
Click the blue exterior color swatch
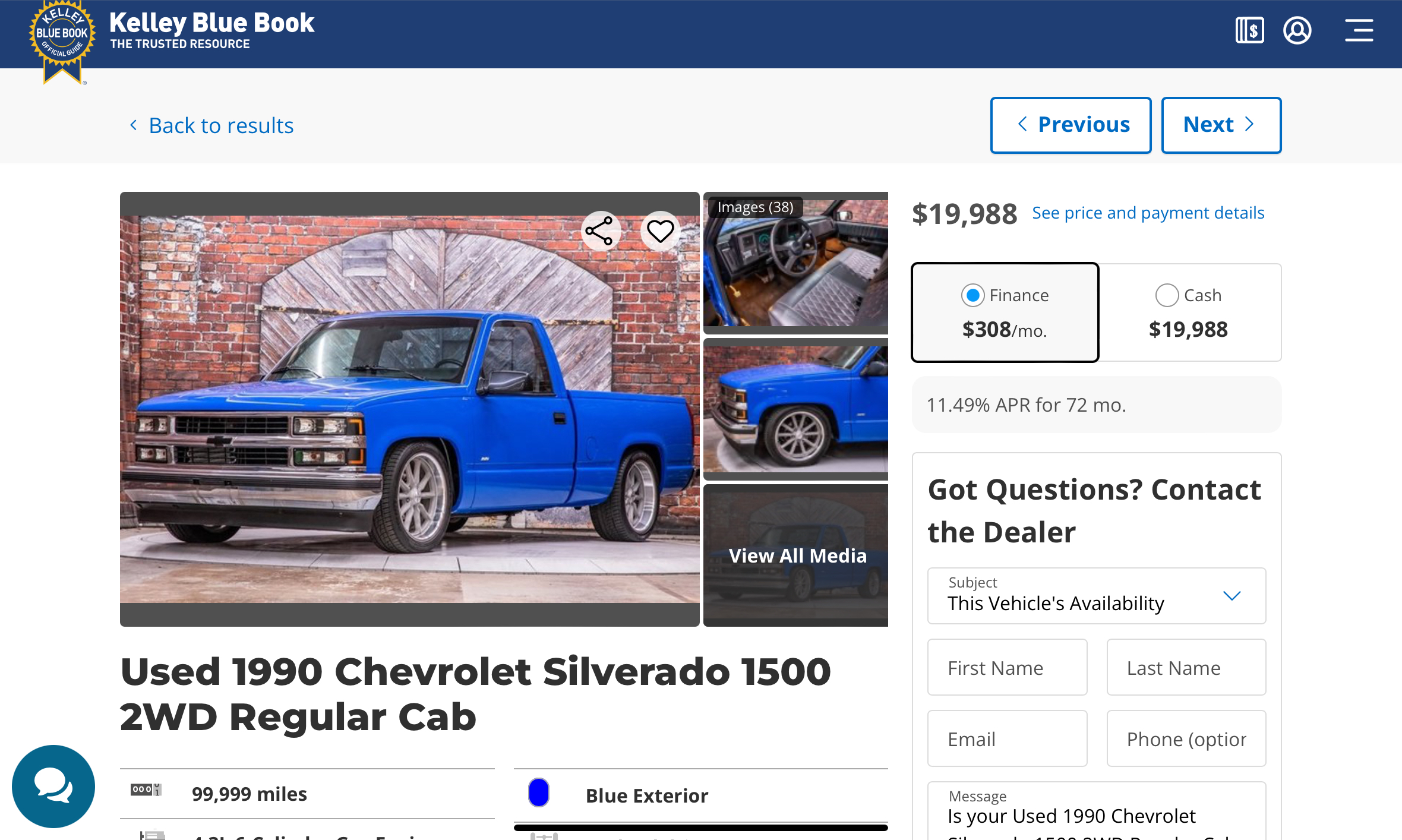(x=539, y=792)
